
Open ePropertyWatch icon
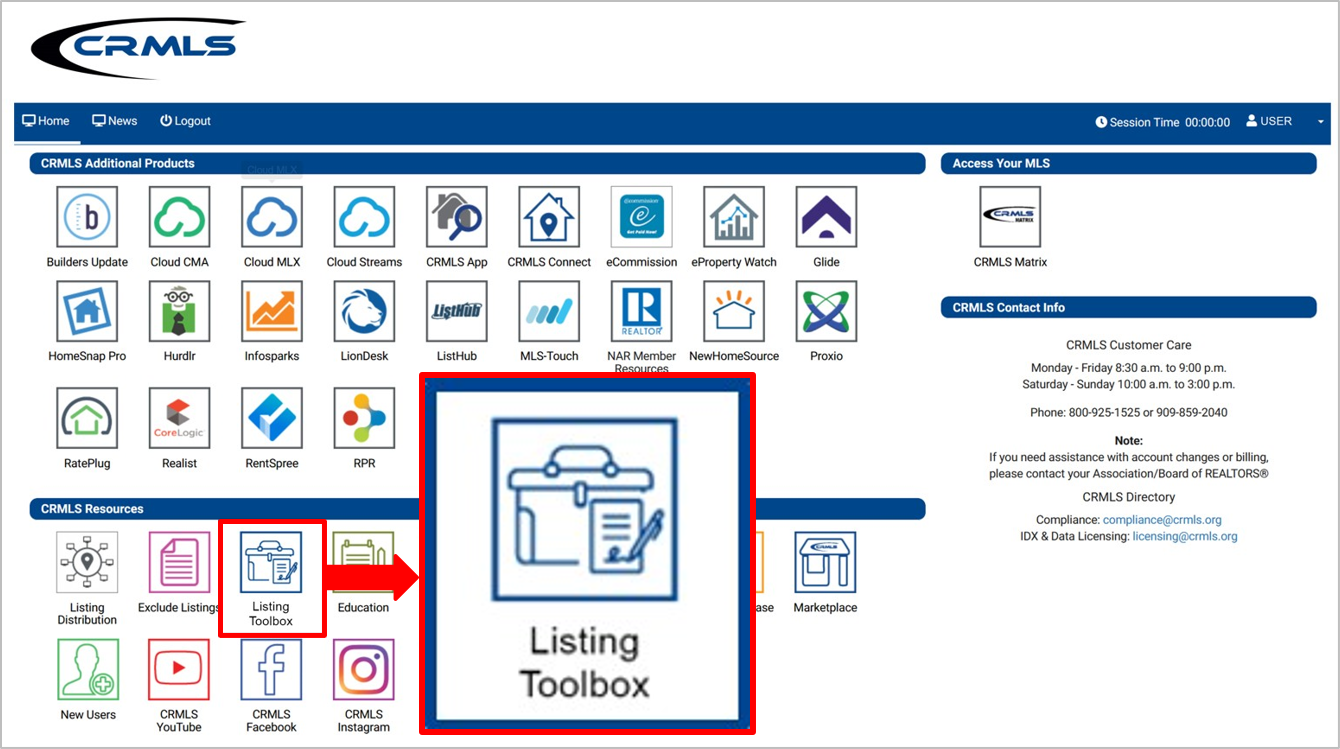(734, 217)
